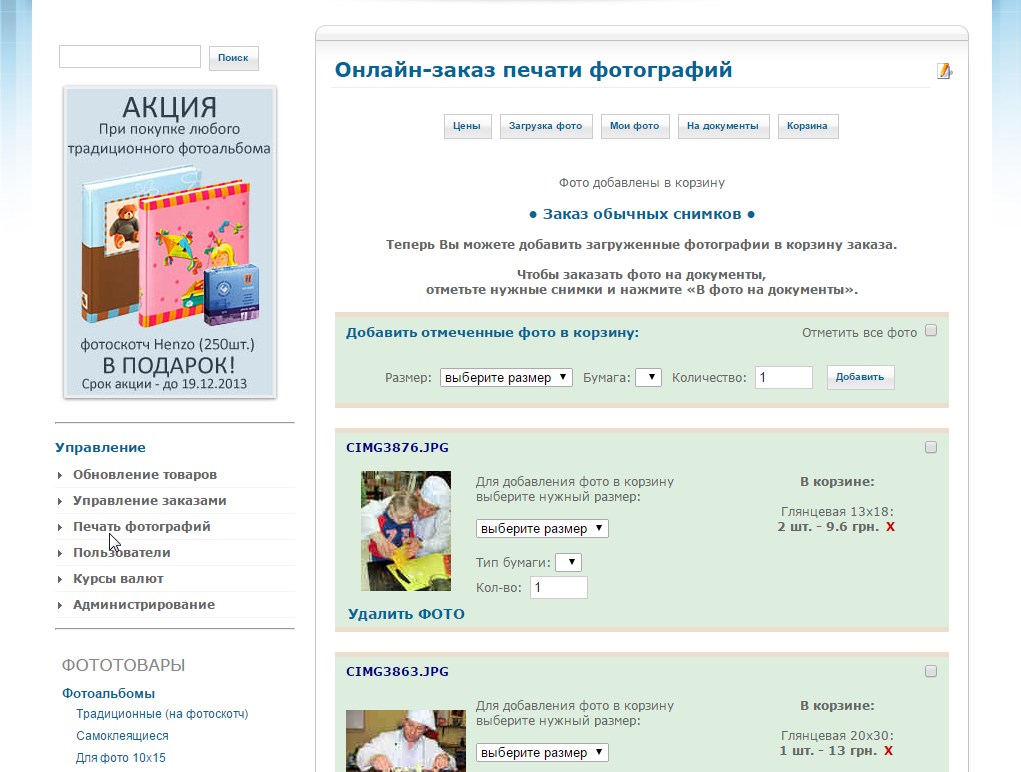Toggle the 'Отметить все фото' checkbox
This screenshot has width=1021, height=772.
click(931, 331)
